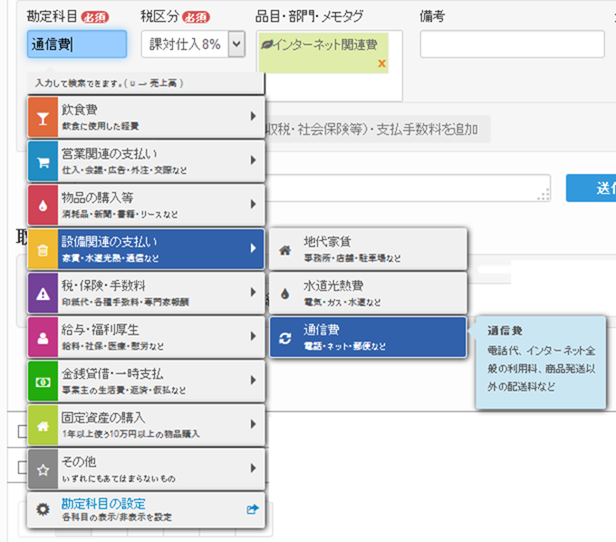Screen dimensions: 616x542
Task: Click the purple warning icon for 税・保険・手数料
Action: click(x=42, y=293)
